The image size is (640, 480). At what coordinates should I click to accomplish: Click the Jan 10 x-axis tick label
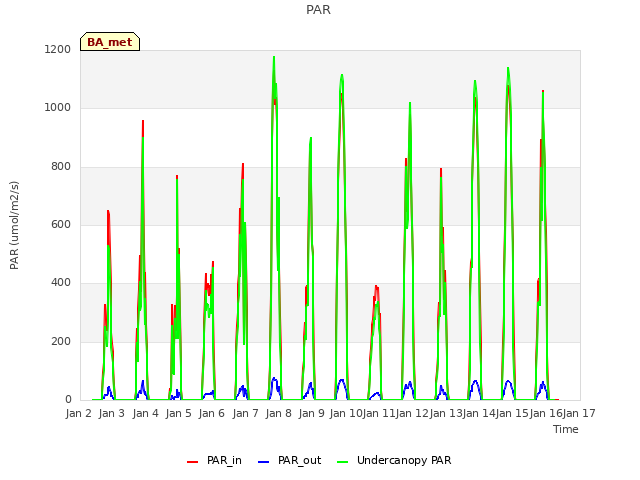[x=346, y=413]
